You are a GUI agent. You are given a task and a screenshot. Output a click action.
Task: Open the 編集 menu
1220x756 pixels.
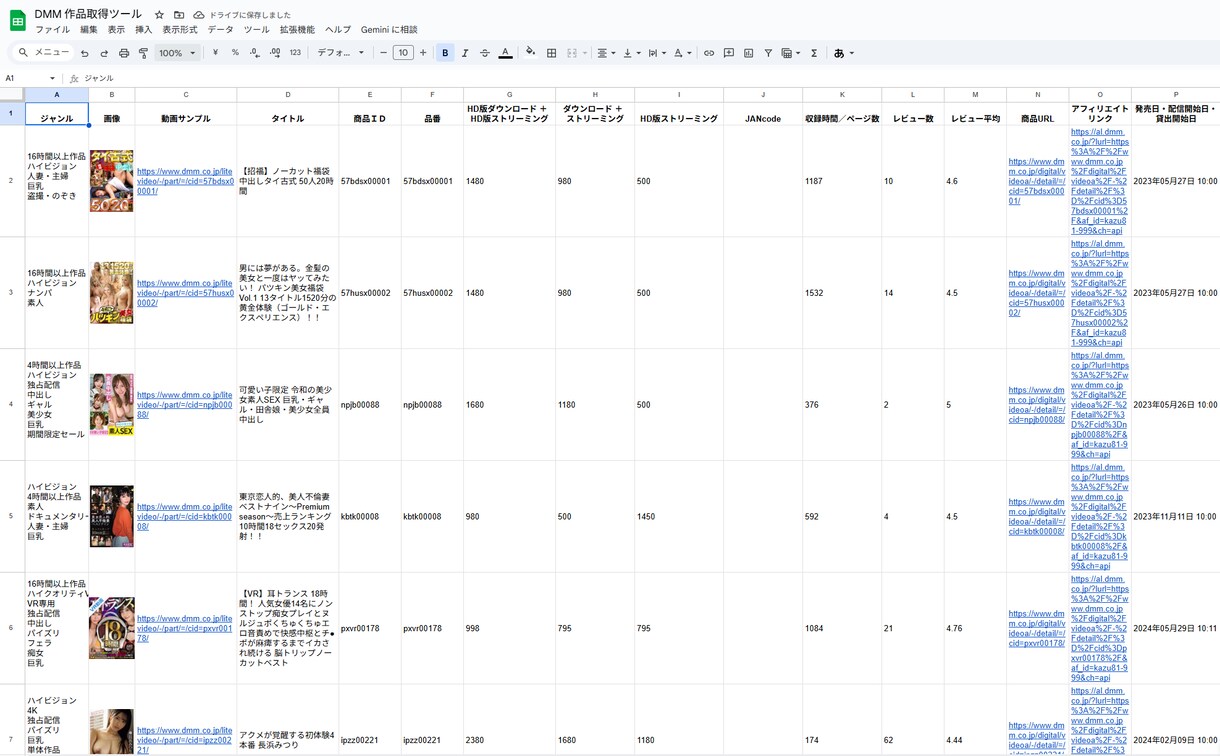pyautogui.click(x=89, y=30)
